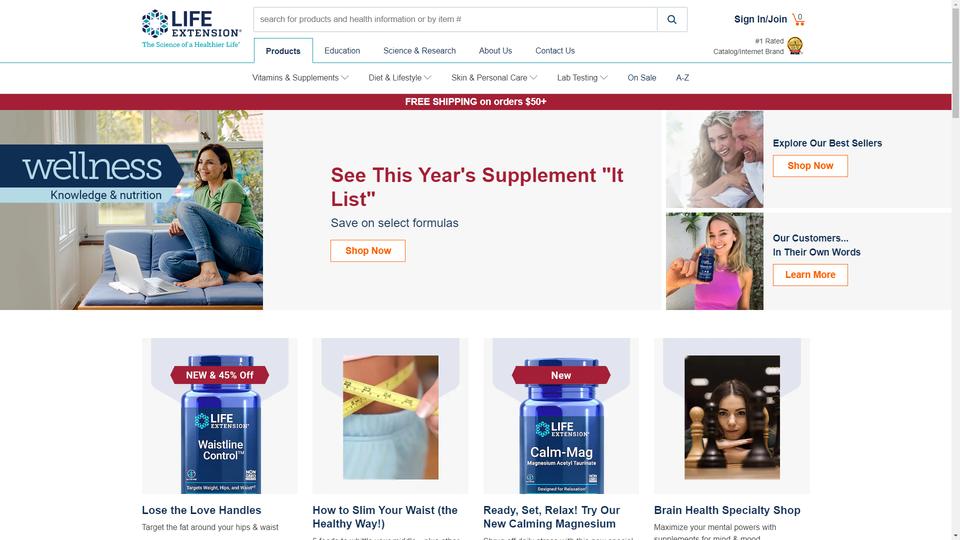
Task: Open the Lab Testing dropdown menu
Action: click(x=582, y=78)
